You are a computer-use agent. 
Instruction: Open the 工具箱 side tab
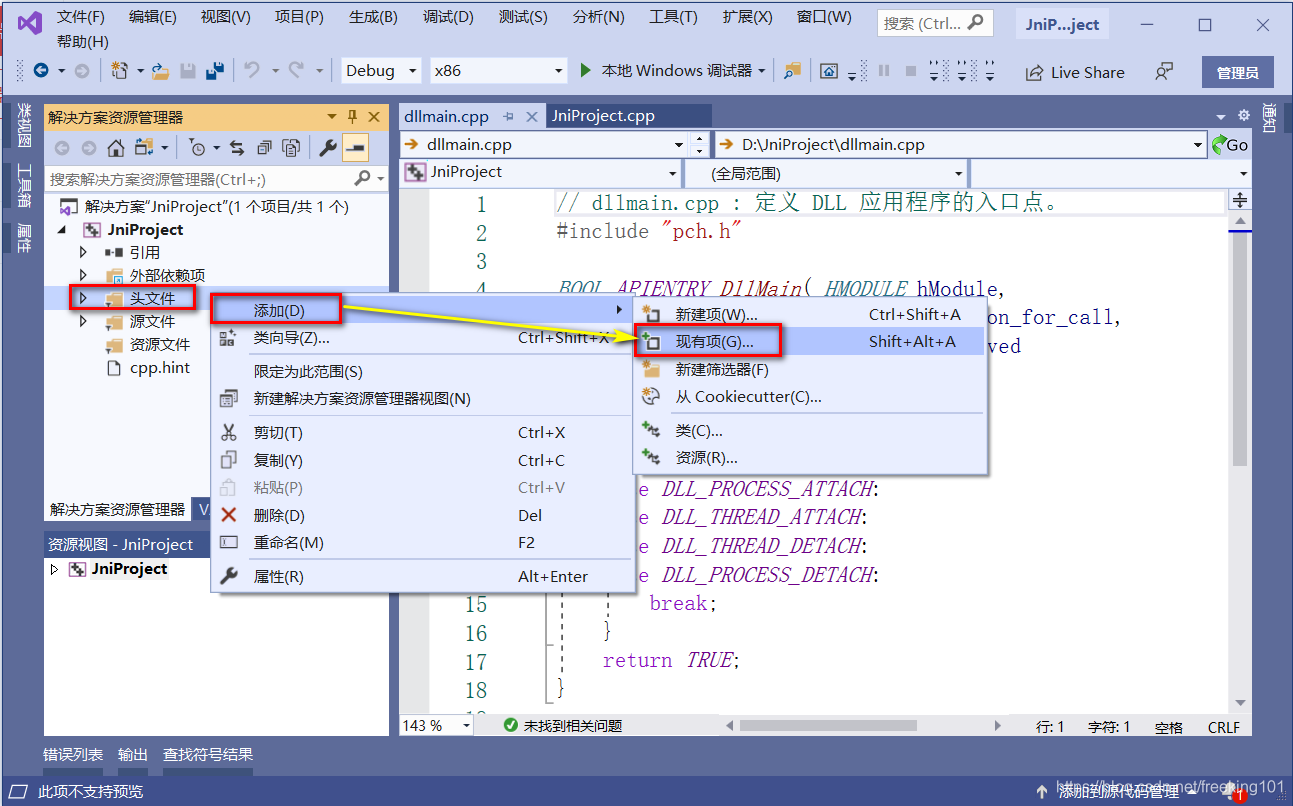(x=24, y=185)
